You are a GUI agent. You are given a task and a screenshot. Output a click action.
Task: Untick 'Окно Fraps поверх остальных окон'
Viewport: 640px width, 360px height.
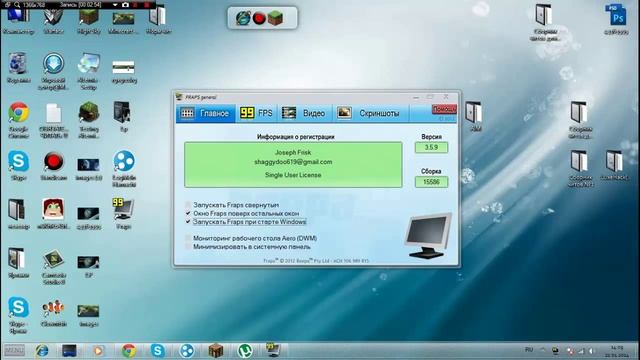188,213
